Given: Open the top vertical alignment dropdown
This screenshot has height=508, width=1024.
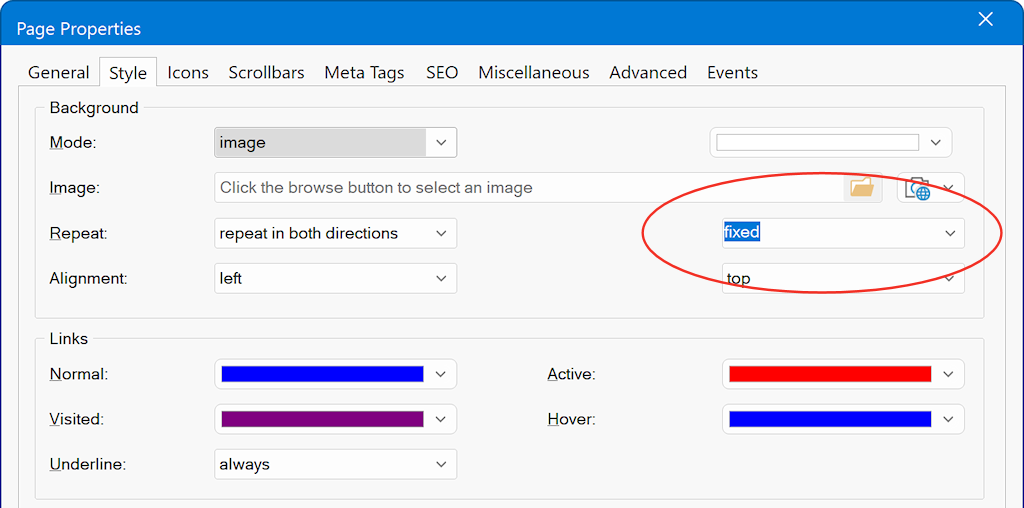Looking at the screenshot, I should click(x=842, y=278).
